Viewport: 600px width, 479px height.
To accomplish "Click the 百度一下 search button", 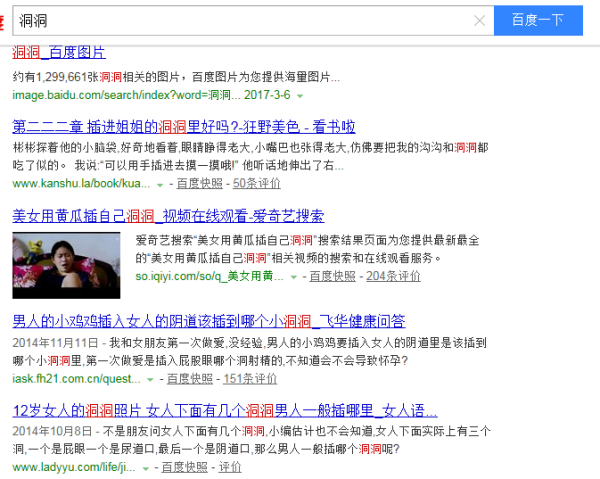I will pos(538,20).
